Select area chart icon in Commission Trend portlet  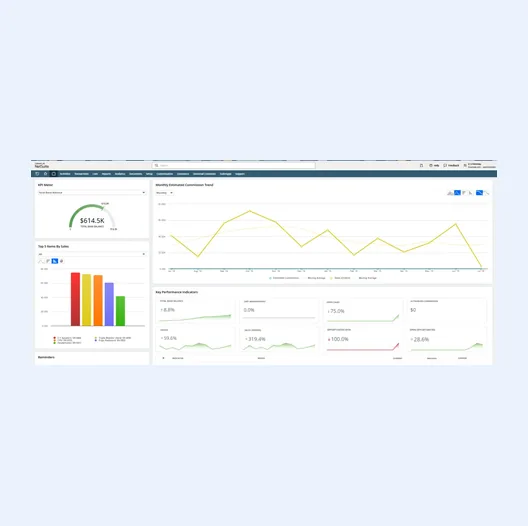click(450, 193)
